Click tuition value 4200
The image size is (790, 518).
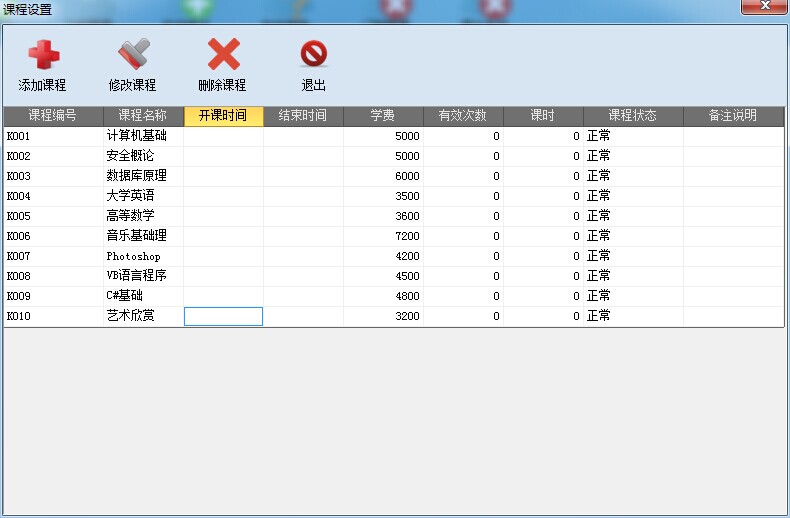click(408, 256)
